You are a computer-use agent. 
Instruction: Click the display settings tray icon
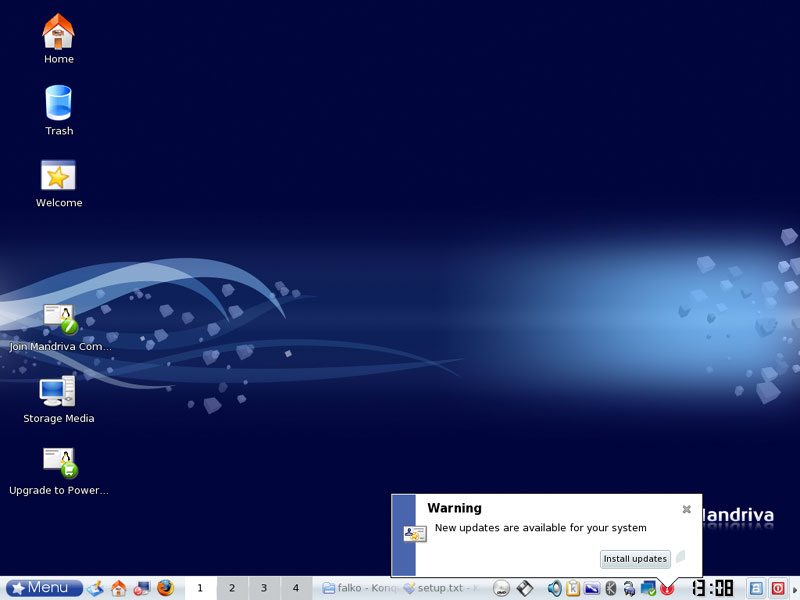coord(592,588)
